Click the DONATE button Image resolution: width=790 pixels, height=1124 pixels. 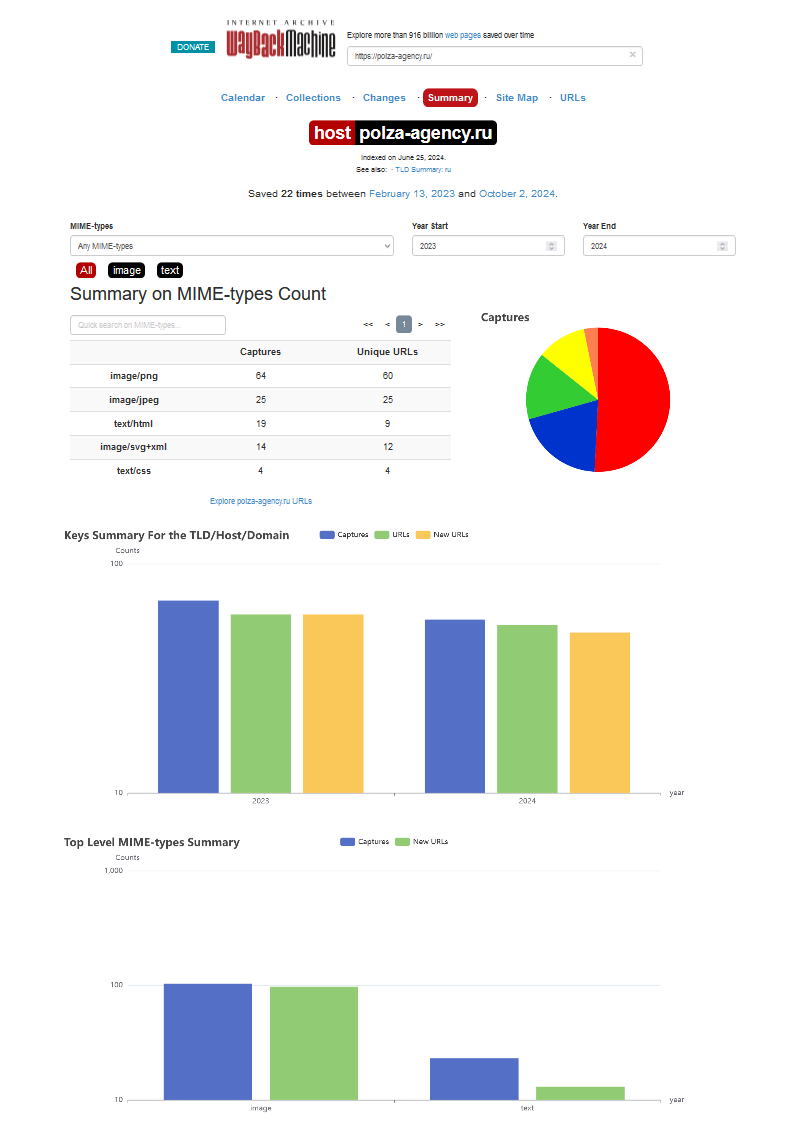(193, 47)
